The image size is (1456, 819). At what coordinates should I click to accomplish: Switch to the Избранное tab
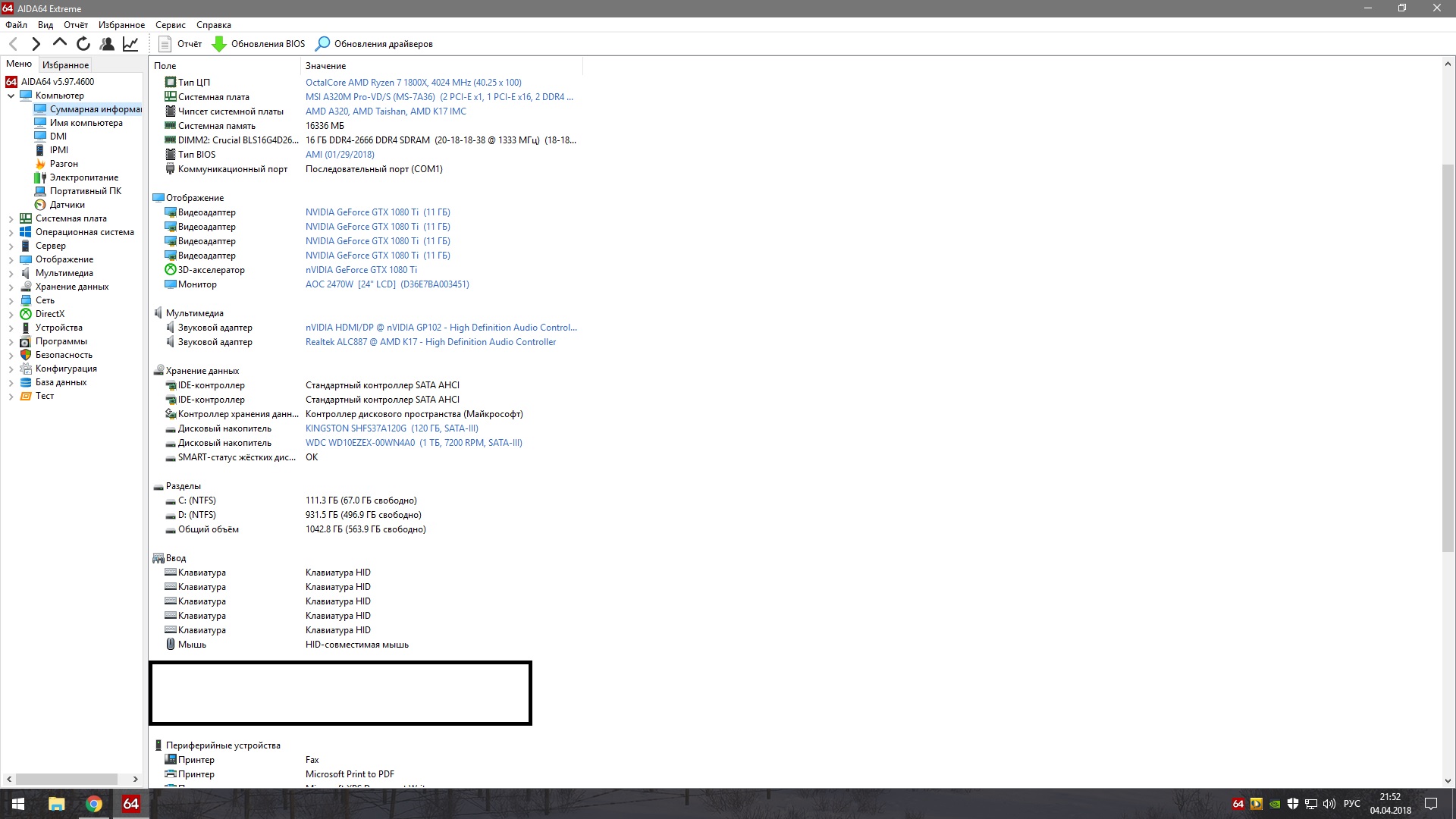pyautogui.click(x=65, y=65)
